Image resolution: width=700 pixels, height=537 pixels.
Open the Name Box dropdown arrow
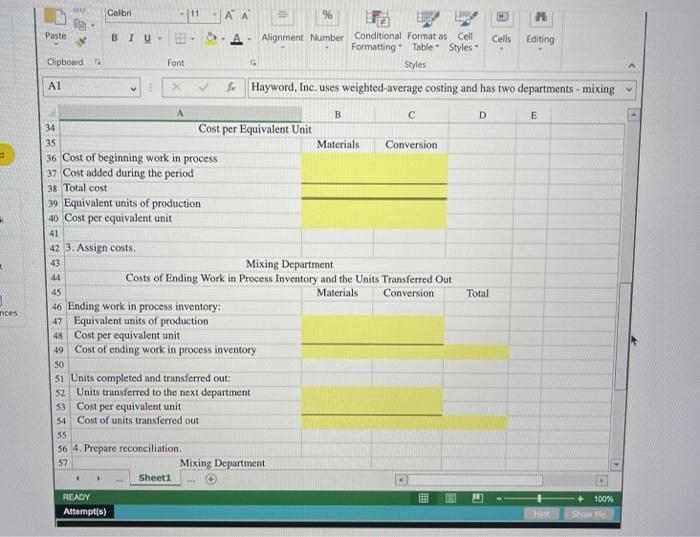133,88
